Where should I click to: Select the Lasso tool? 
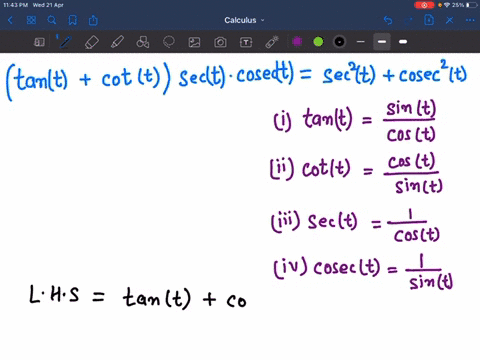click(x=169, y=42)
